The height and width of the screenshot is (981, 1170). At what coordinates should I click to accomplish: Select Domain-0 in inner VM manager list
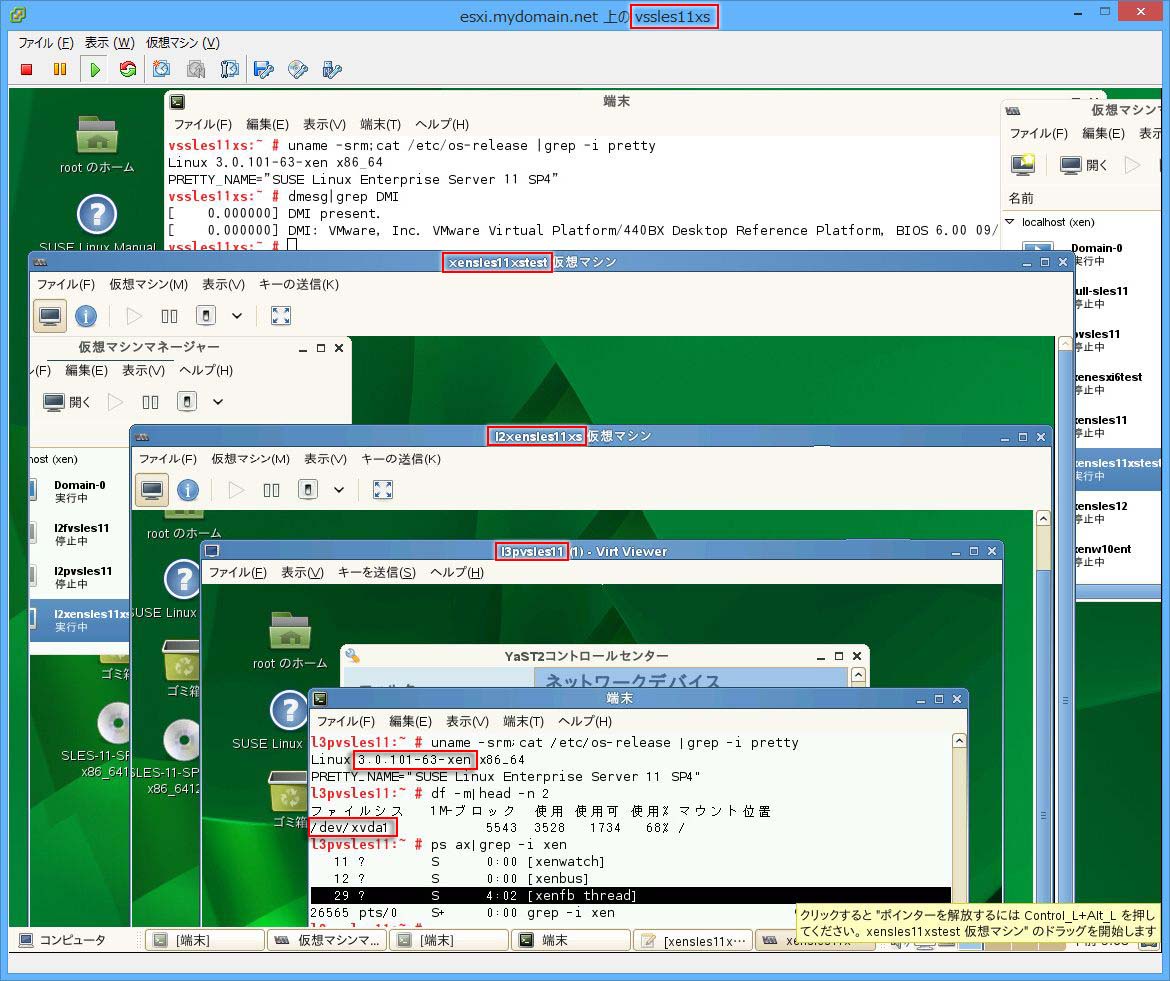click(x=79, y=491)
